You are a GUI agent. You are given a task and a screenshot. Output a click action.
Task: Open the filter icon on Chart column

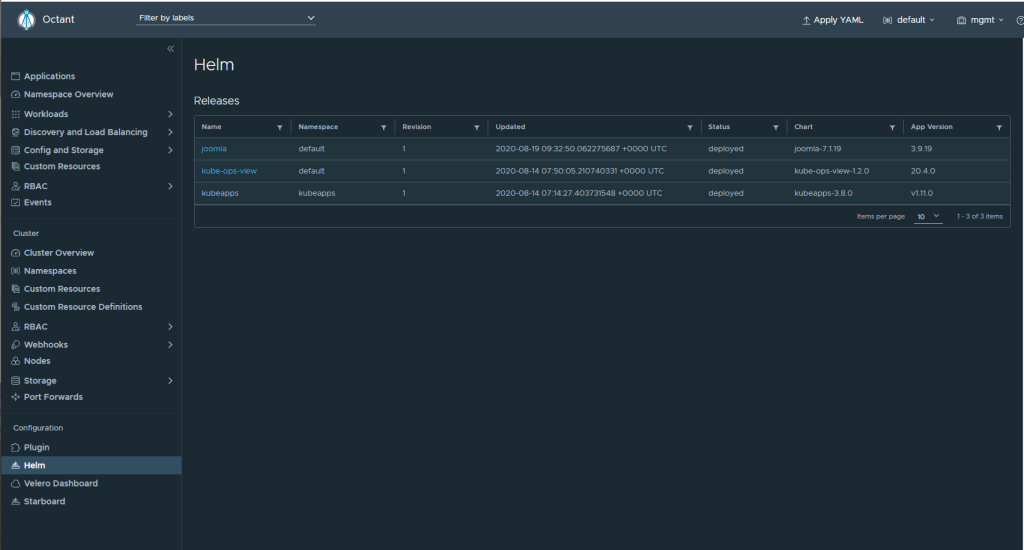(892, 128)
